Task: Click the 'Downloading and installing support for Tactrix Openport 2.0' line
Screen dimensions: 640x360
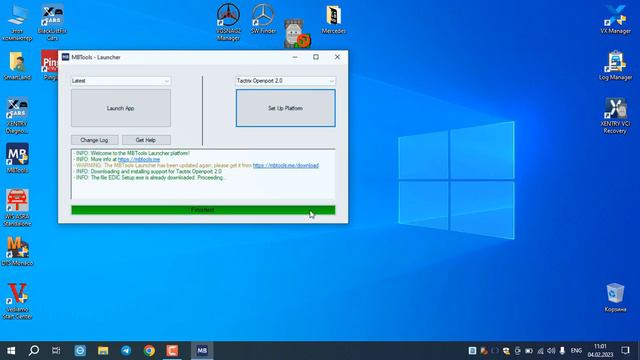Action: pos(148,171)
